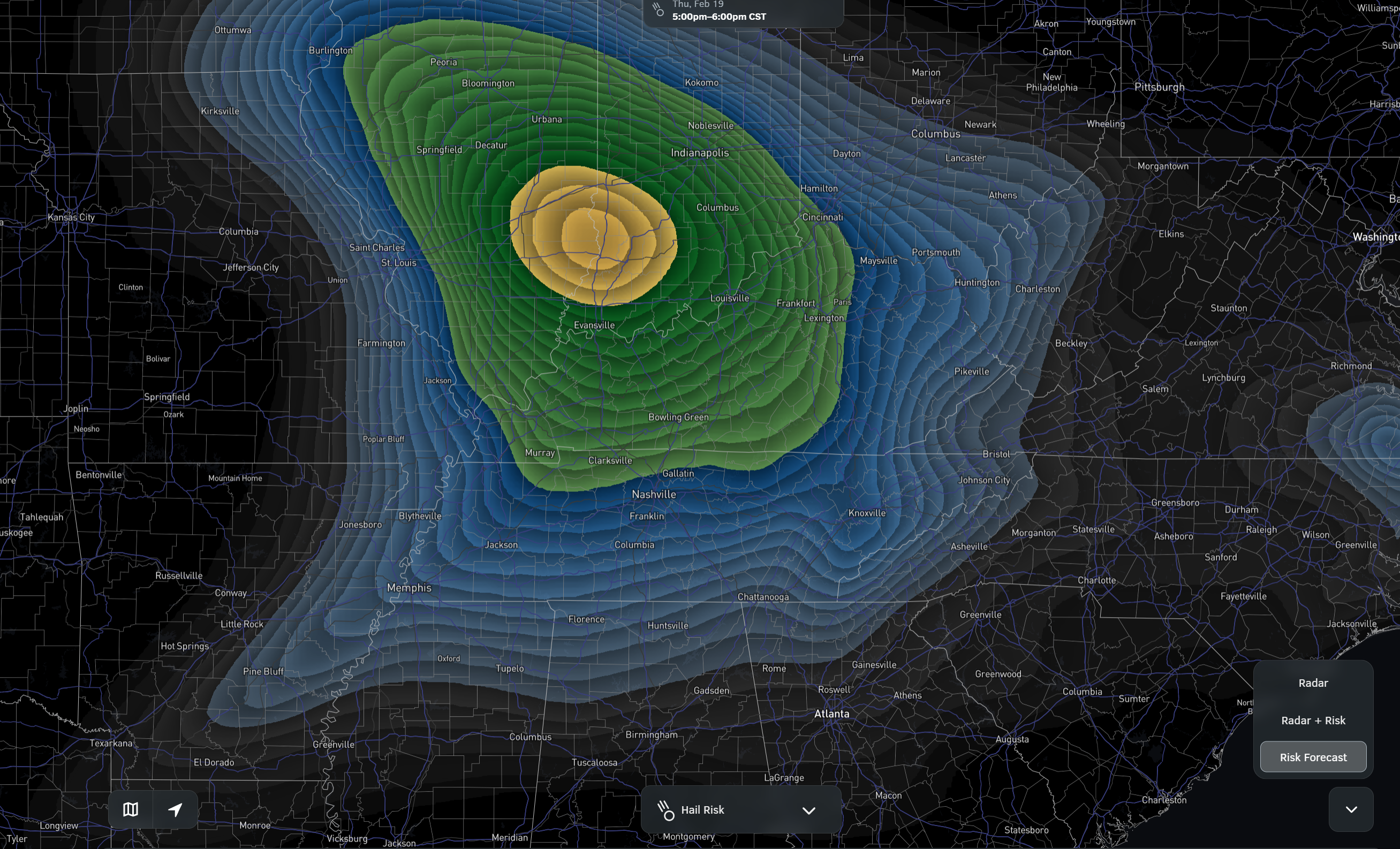
Task: Click the Pittsburgh city label
Action: 1159,87
